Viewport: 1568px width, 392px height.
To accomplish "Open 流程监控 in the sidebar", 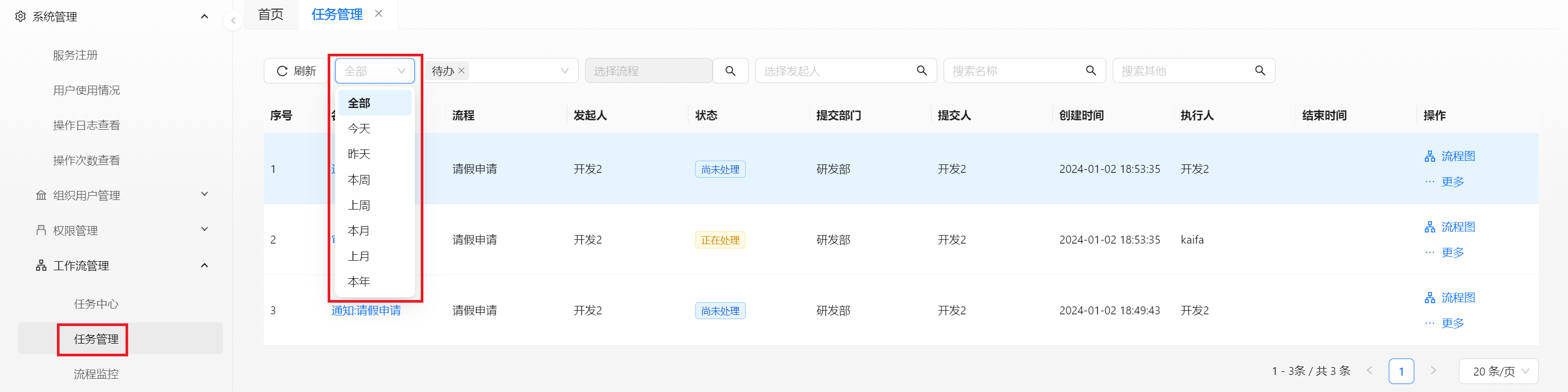I will pos(96,374).
